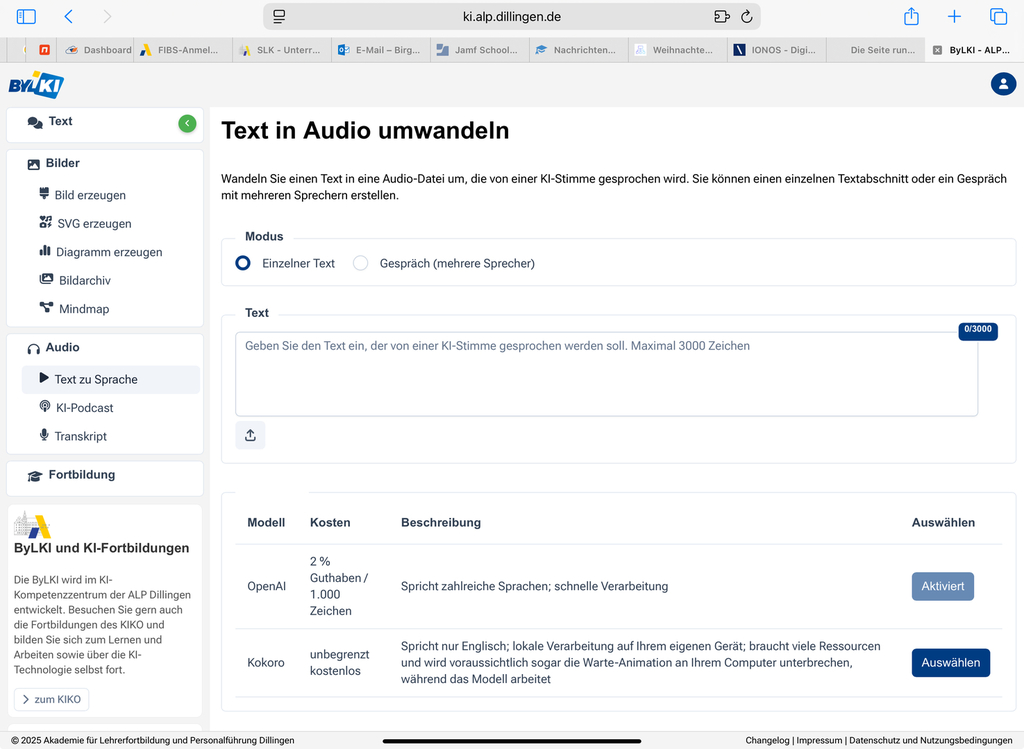This screenshot has height=749, width=1024.
Task: Select the Einzelner Text radio option
Action: pyautogui.click(x=243, y=263)
